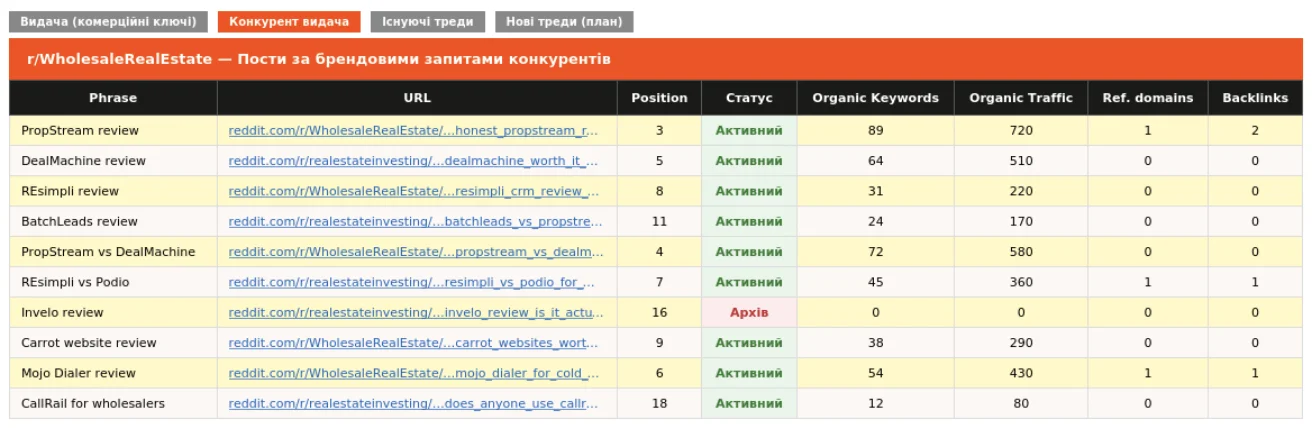Click Активний status in CallRail row
Image resolution: width=1314 pixels, height=428 pixels.
coord(749,403)
